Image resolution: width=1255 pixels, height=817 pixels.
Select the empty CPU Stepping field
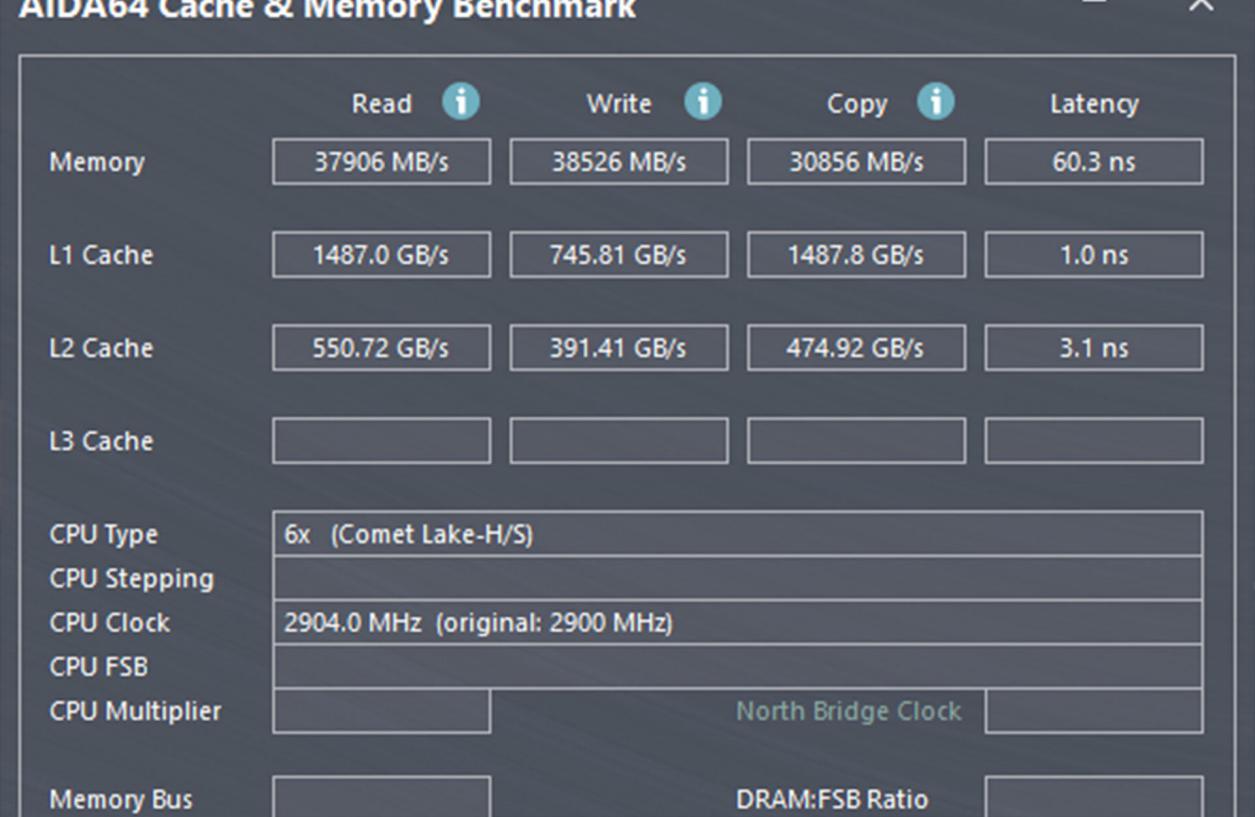point(737,578)
